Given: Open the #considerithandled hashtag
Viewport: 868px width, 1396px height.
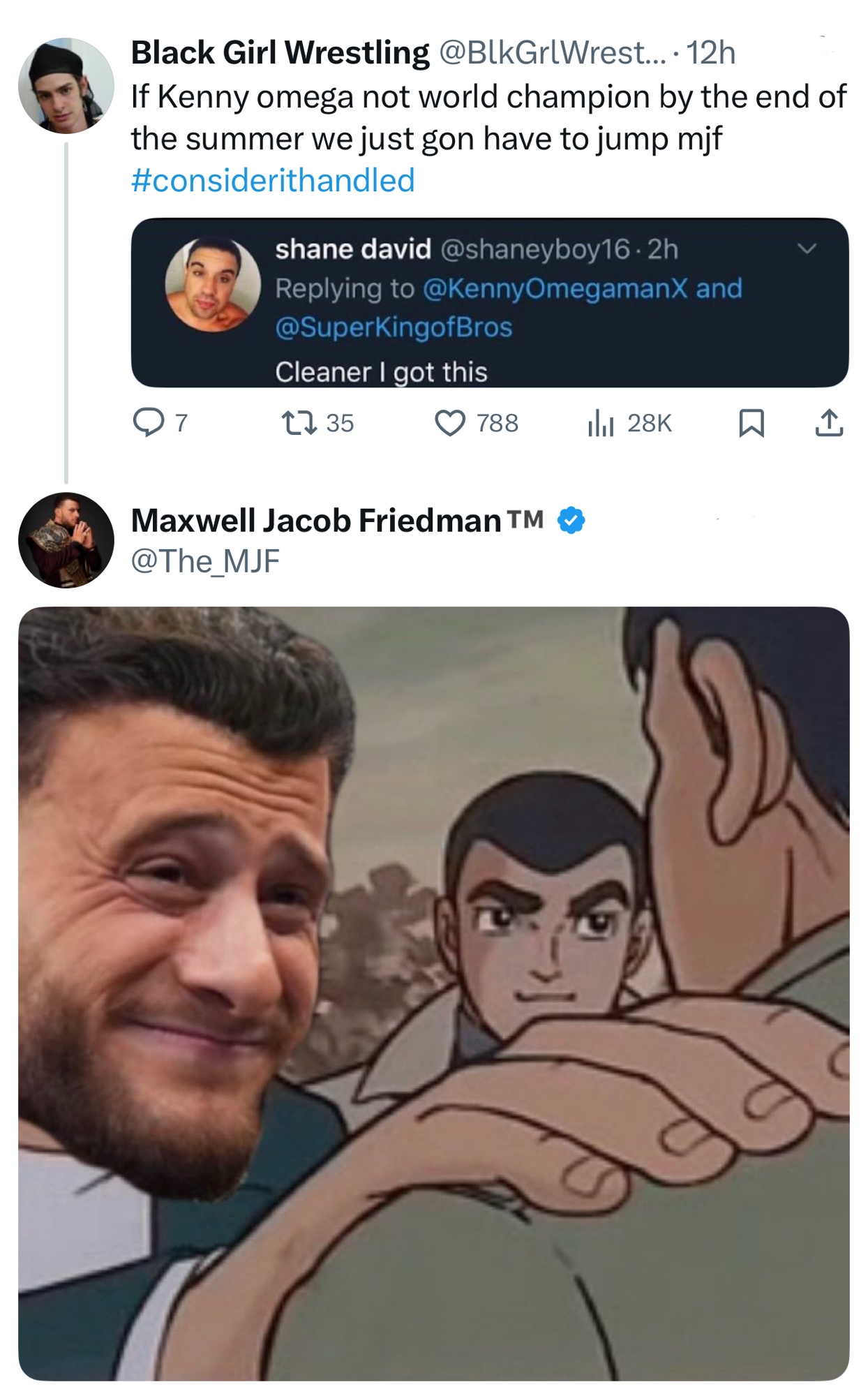Looking at the screenshot, I should click(273, 180).
